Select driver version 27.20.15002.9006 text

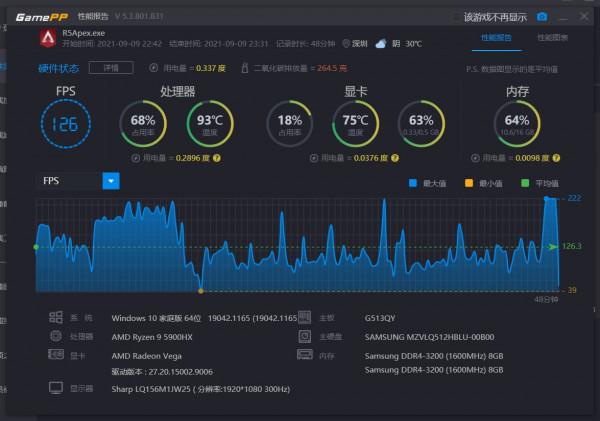click(x=162, y=372)
